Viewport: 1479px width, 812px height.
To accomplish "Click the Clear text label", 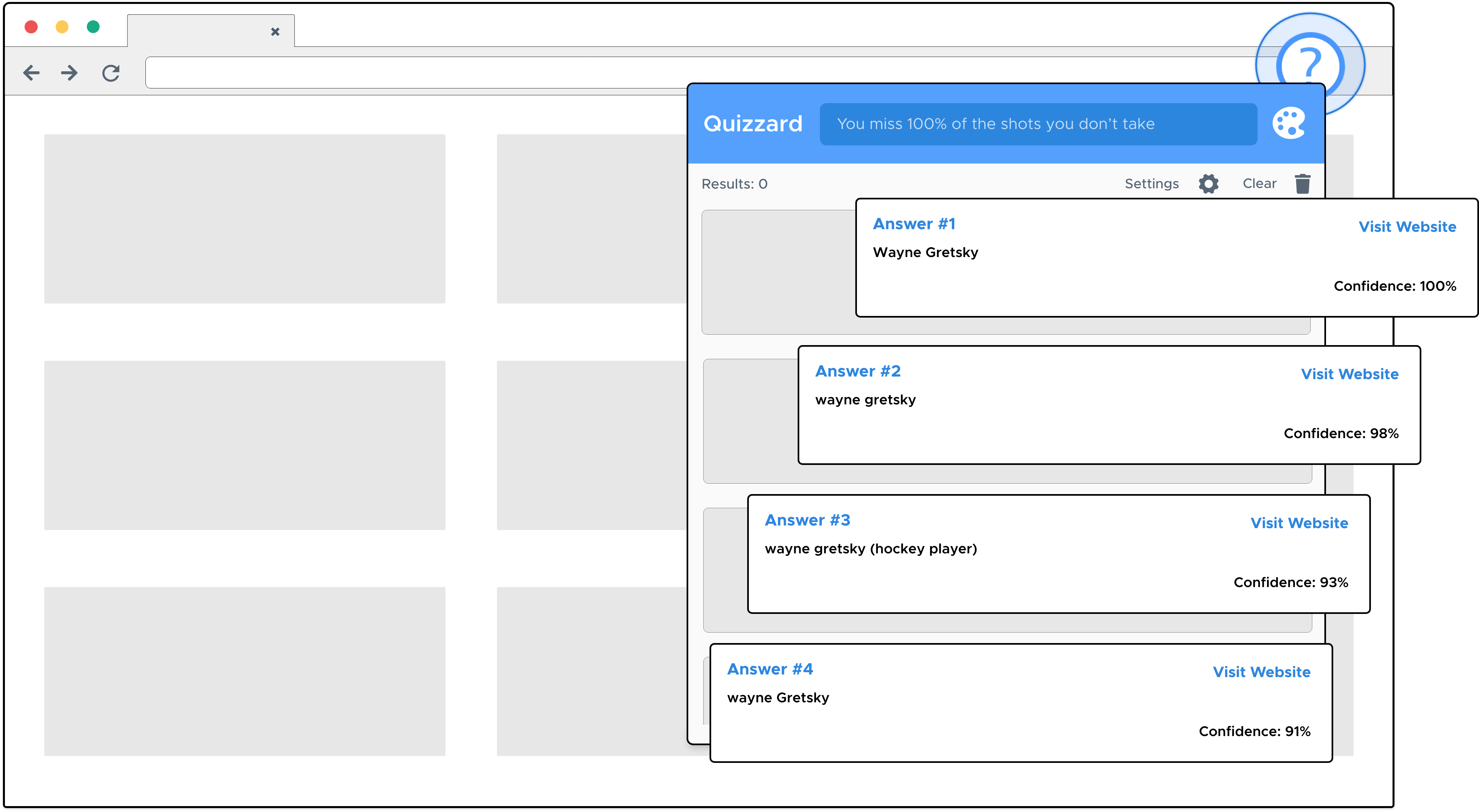I will pos(1260,184).
